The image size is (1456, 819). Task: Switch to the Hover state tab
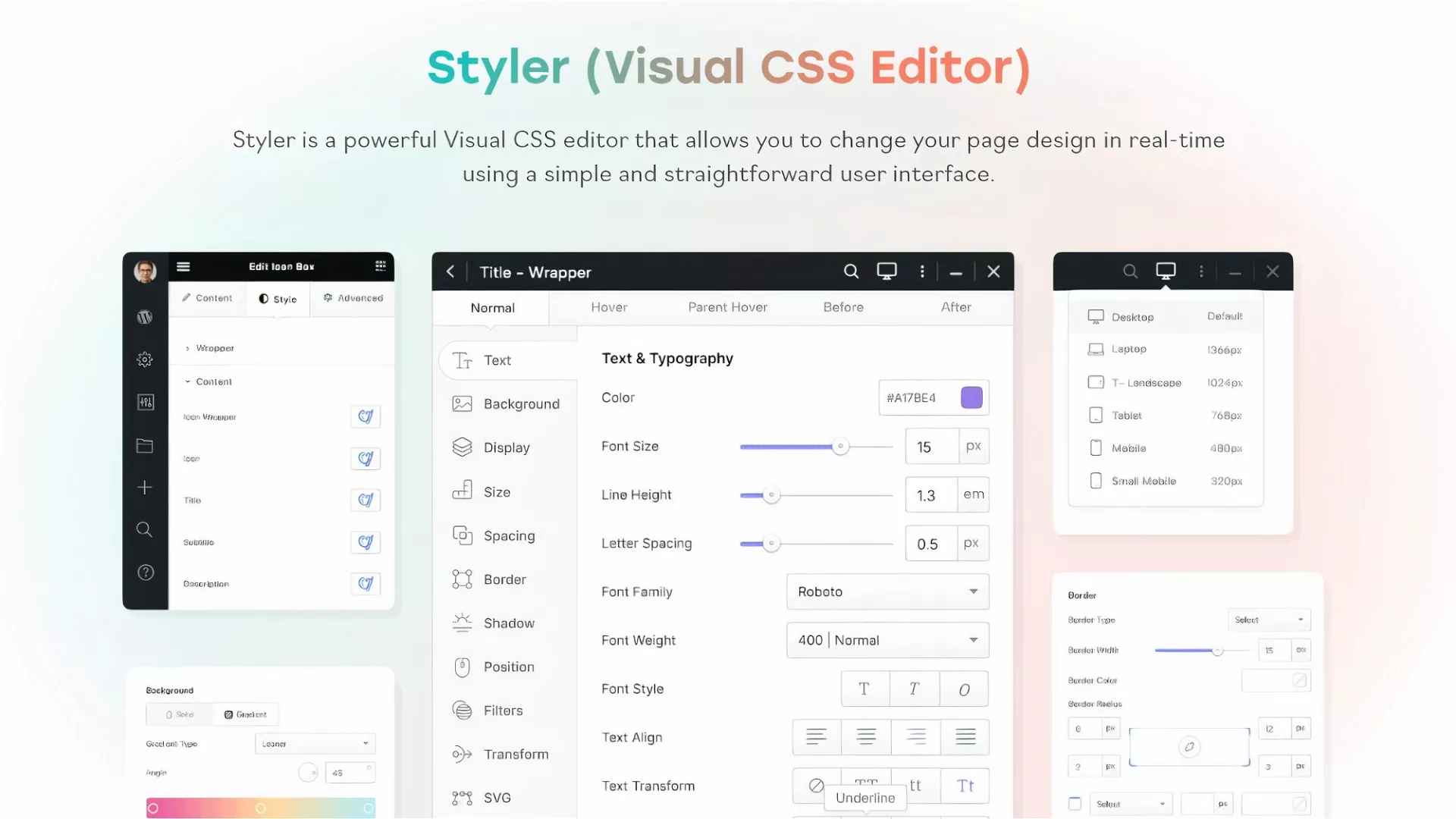pyautogui.click(x=609, y=307)
